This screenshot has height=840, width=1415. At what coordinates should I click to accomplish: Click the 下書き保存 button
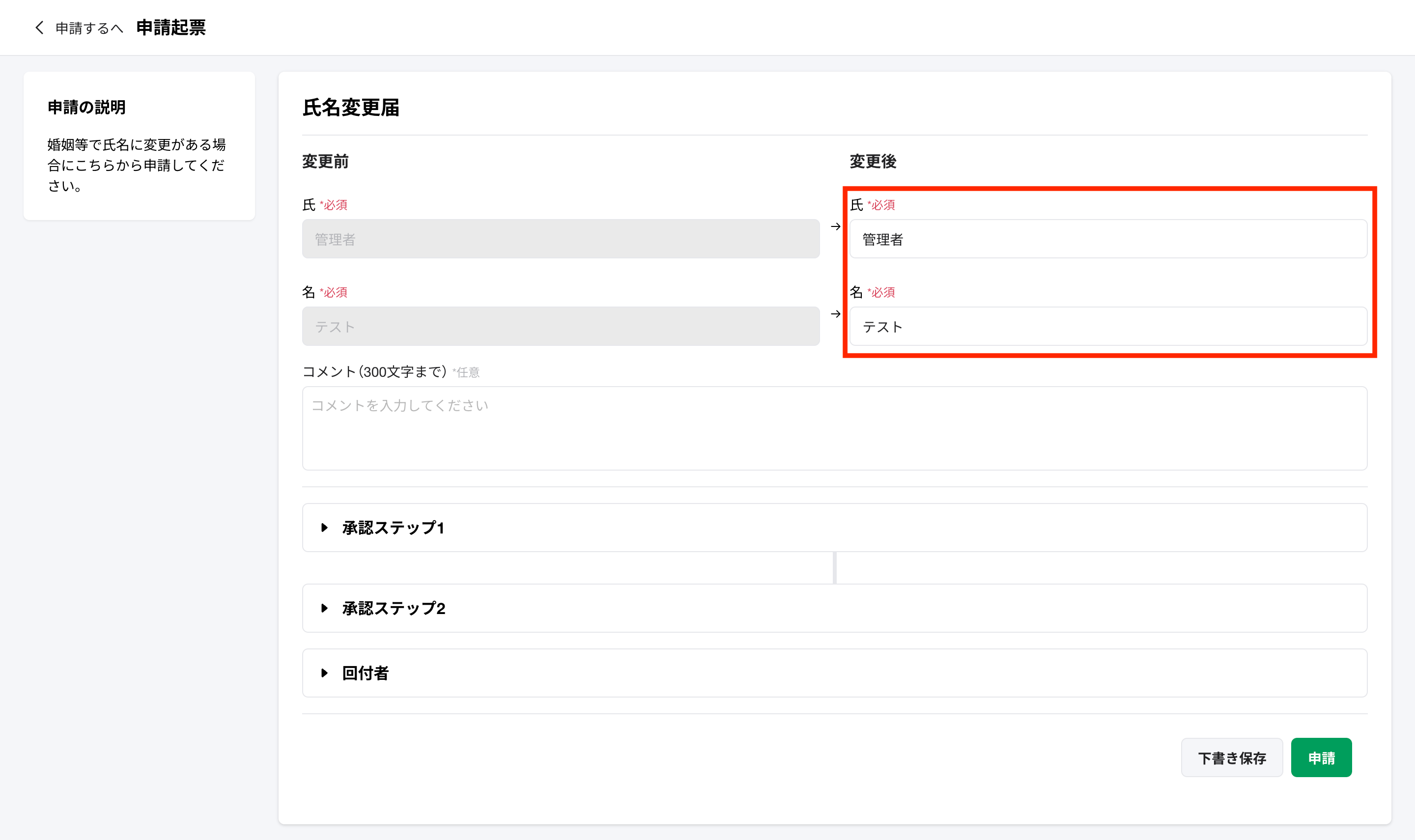pos(1232,757)
